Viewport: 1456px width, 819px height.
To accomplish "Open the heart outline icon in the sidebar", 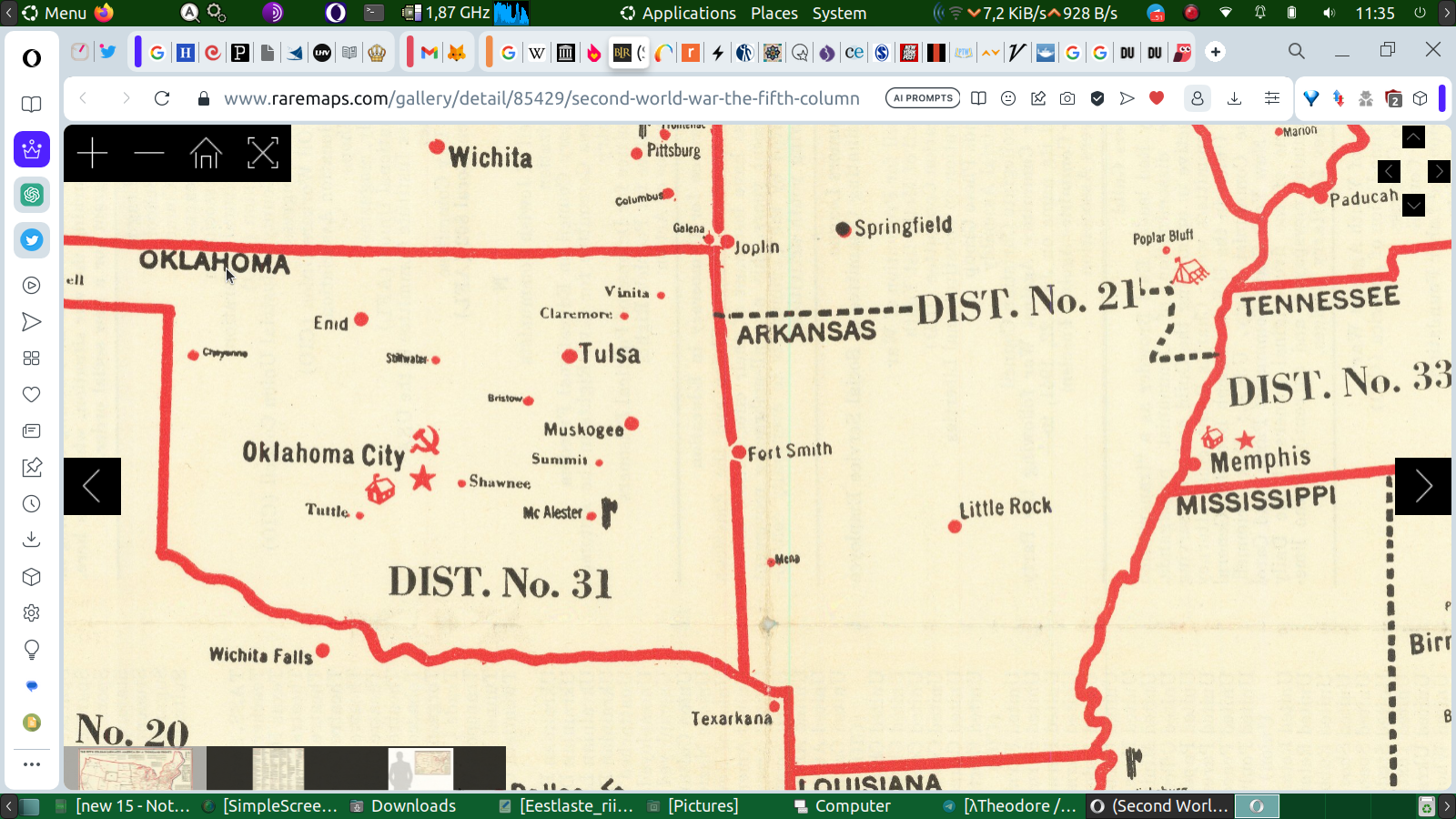I will tap(32, 395).
